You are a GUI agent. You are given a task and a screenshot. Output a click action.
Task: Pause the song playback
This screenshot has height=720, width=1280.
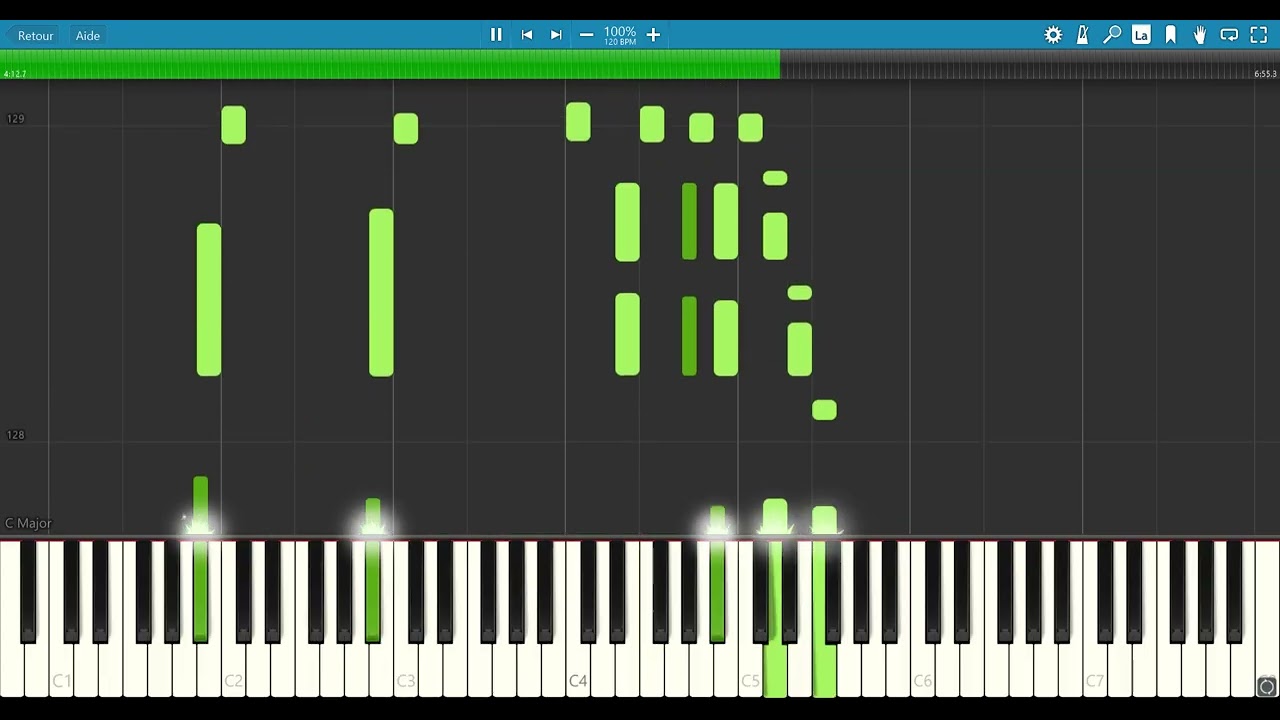[x=496, y=35]
